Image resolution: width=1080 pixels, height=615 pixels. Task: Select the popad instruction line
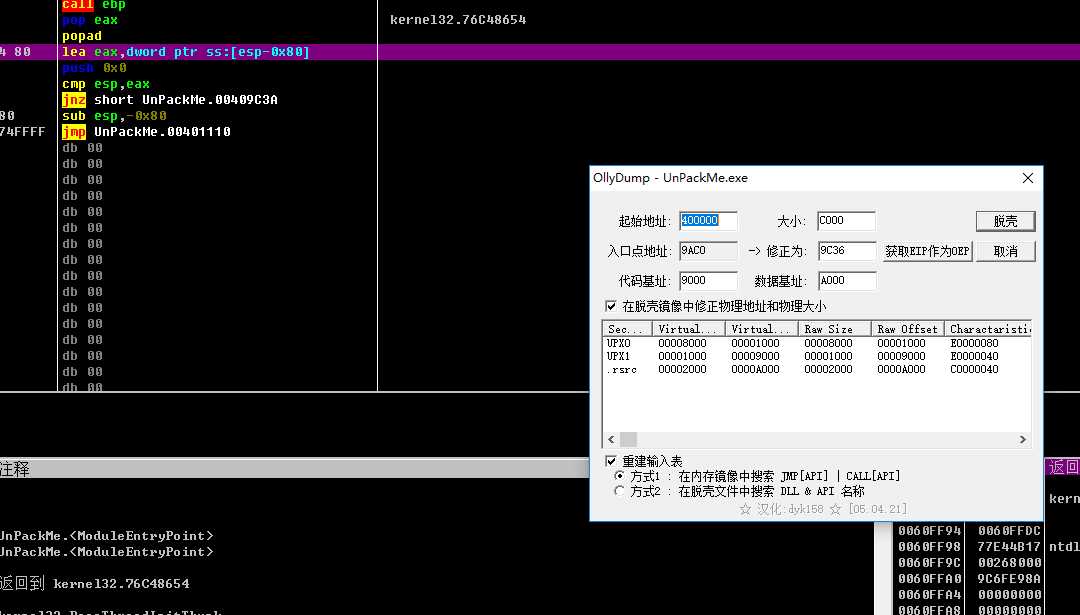(81, 36)
